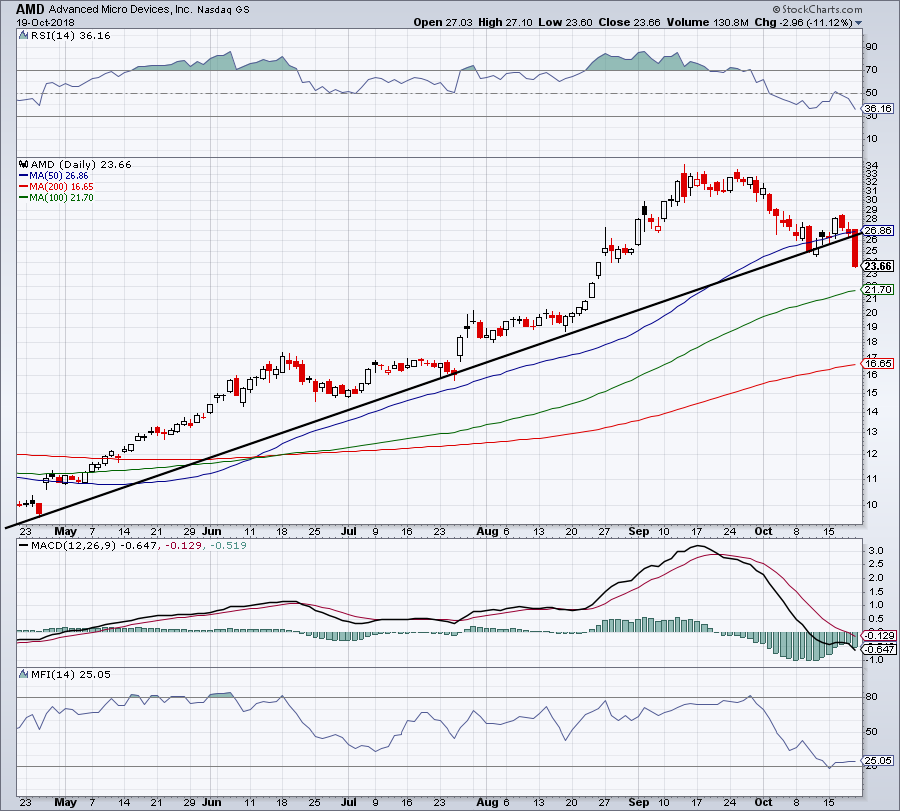
Task: Click the boxed 36.16 RSI value on right axis
Action: [878, 108]
